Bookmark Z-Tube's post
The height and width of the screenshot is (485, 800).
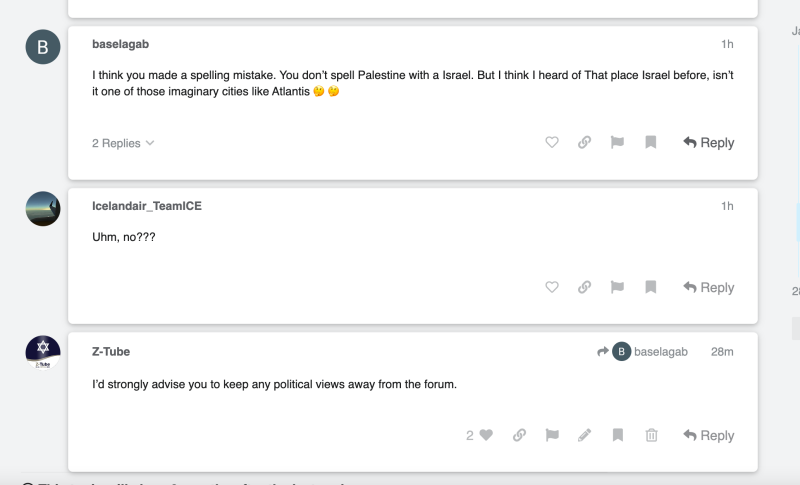click(x=618, y=435)
